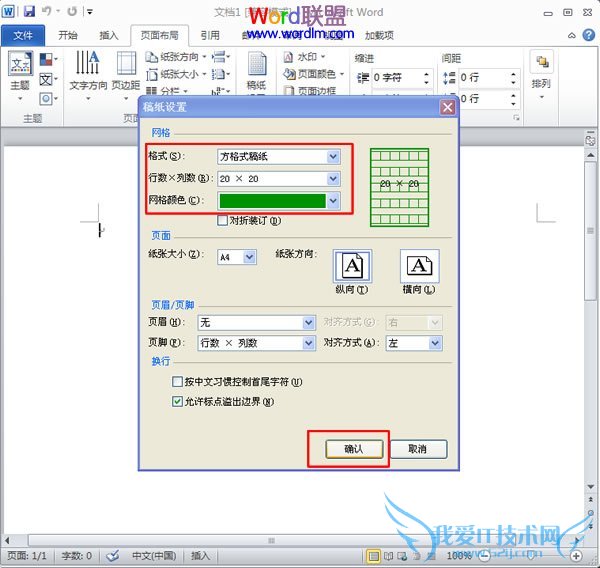Open the Themes (主题) gallery icon
This screenshot has height=568, width=600.
tap(20, 64)
